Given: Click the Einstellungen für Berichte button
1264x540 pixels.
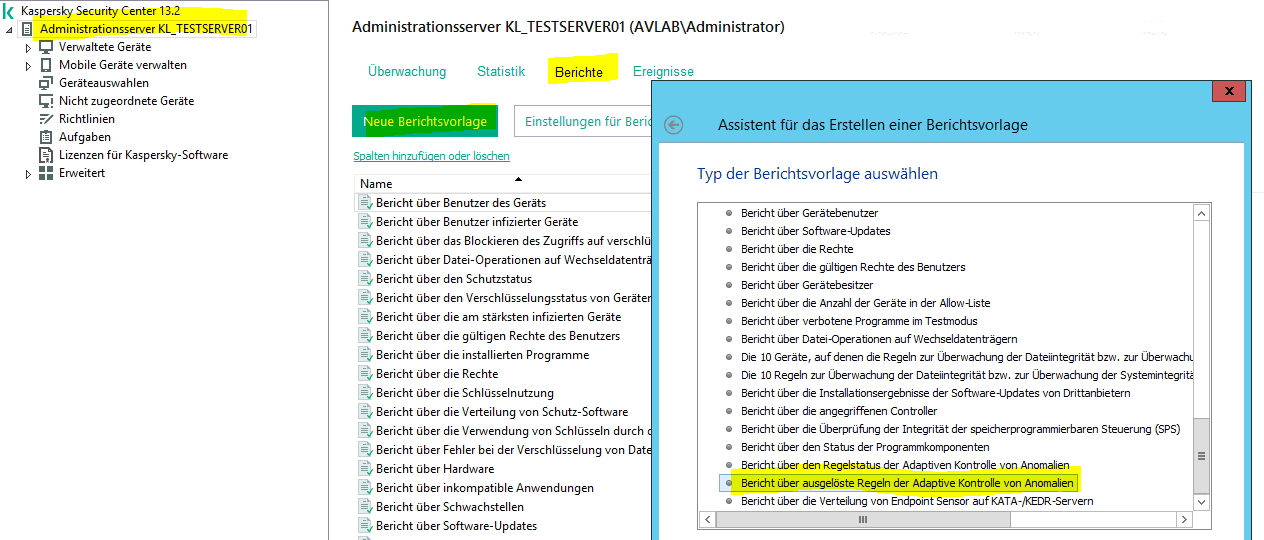Looking at the screenshot, I should (583, 121).
